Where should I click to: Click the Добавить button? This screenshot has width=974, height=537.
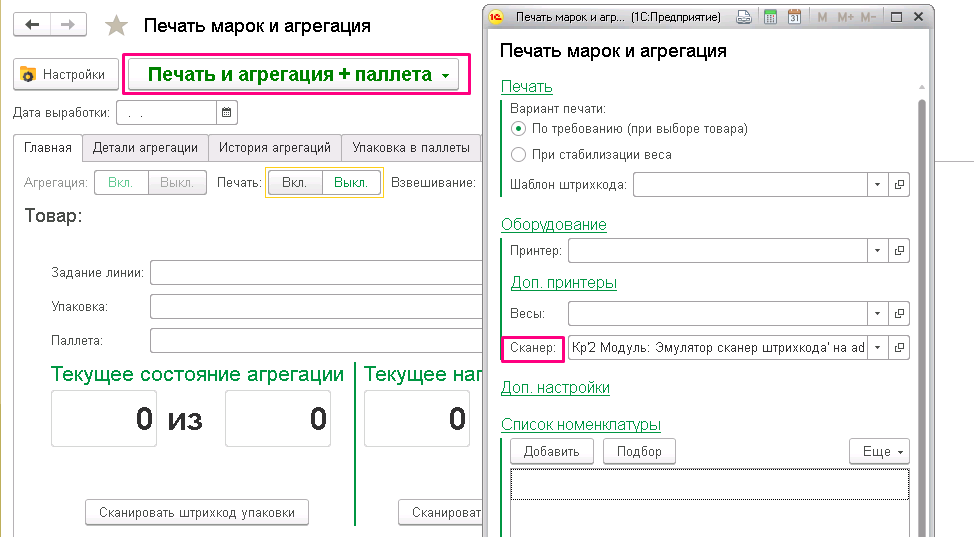[x=552, y=451]
